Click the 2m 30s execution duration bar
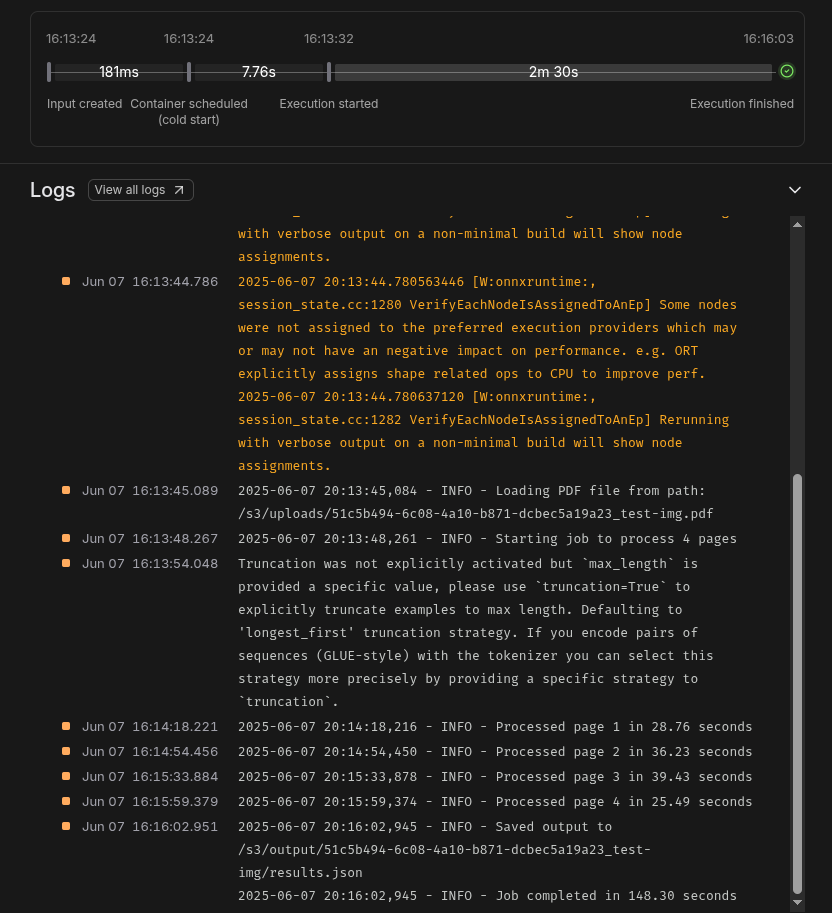 (x=553, y=72)
